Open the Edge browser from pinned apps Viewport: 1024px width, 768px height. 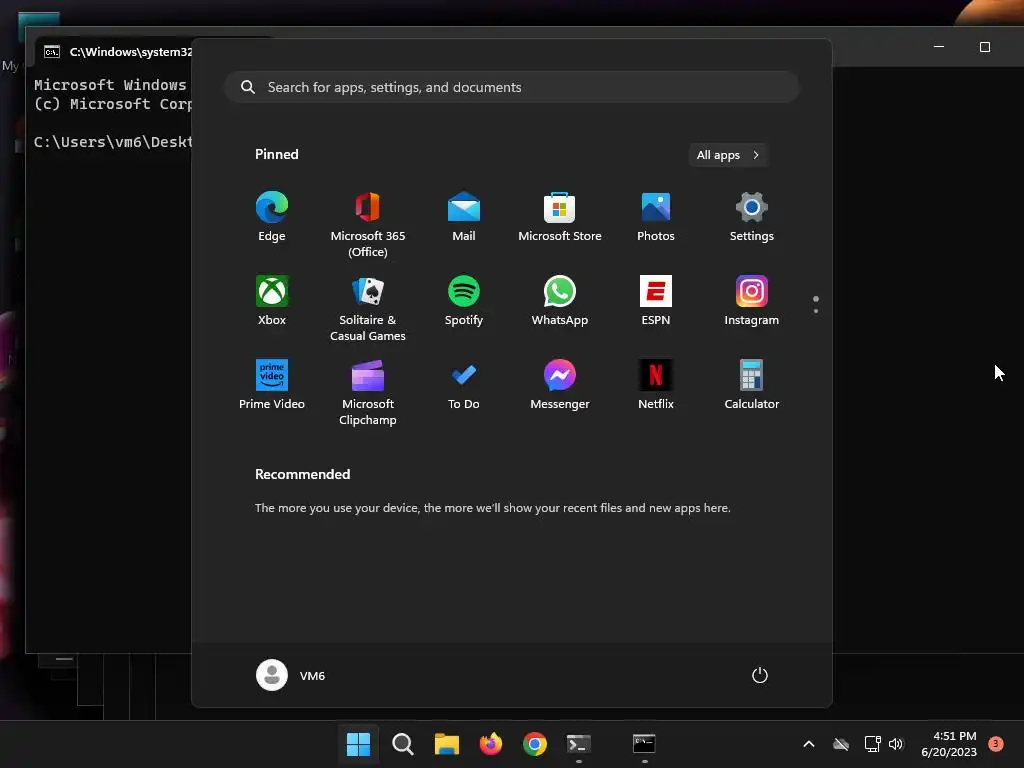(x=272, y=217)
